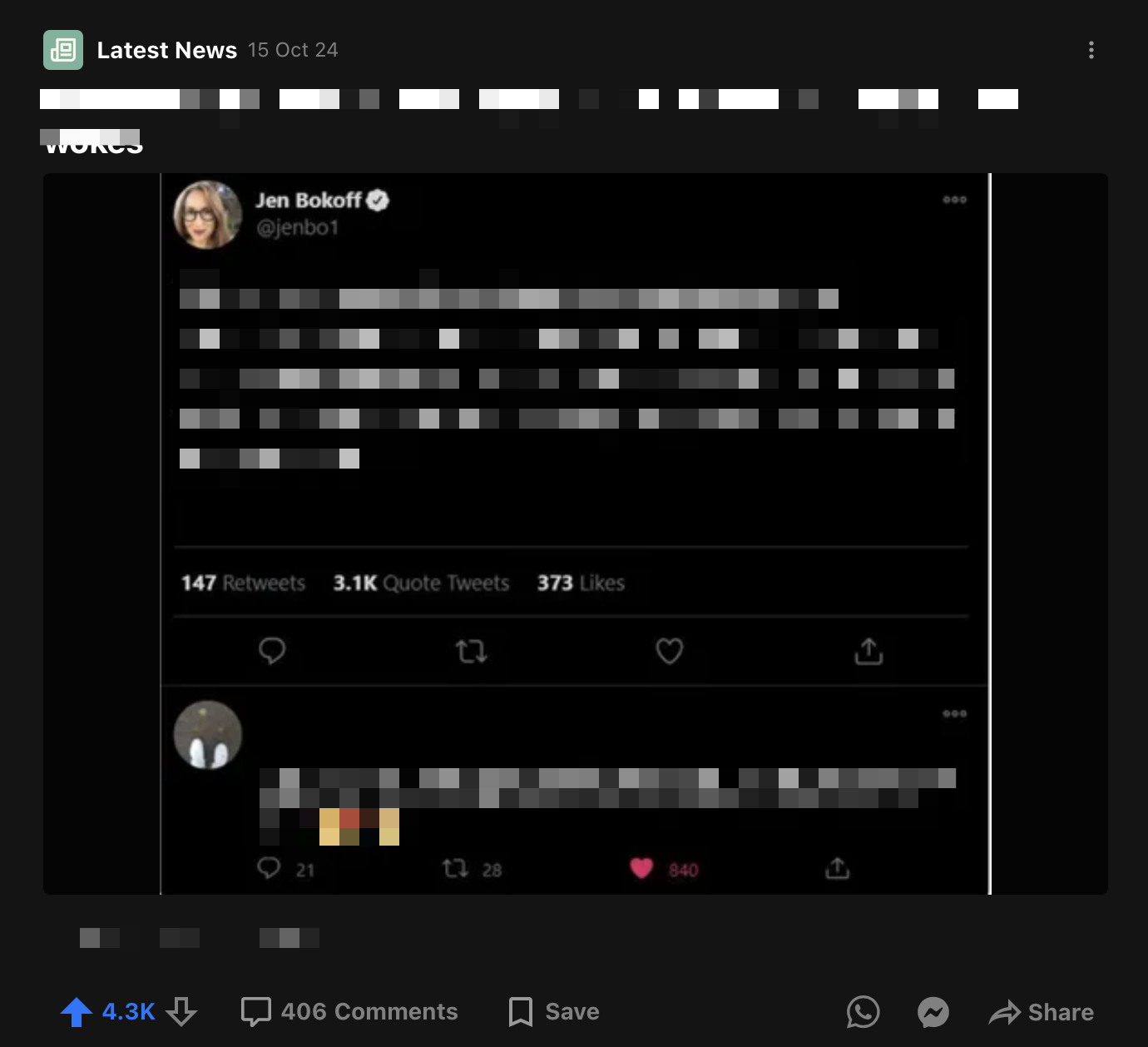This screenshot has width=1148, height=1047.
Task: Click the tweet's retweet icon
Action: [x=472, y=651]
